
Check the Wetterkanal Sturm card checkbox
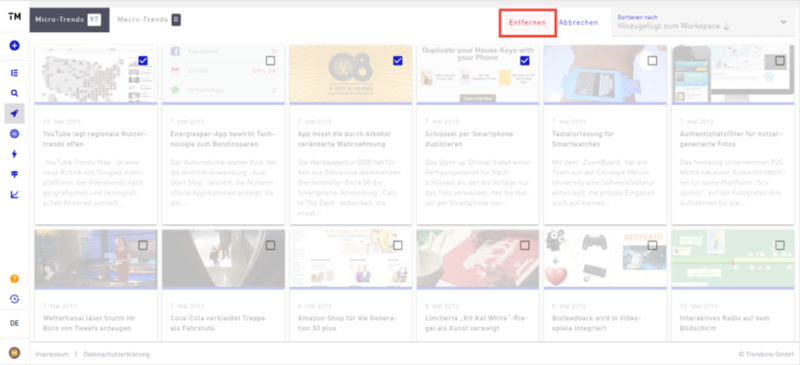point(143,246)
